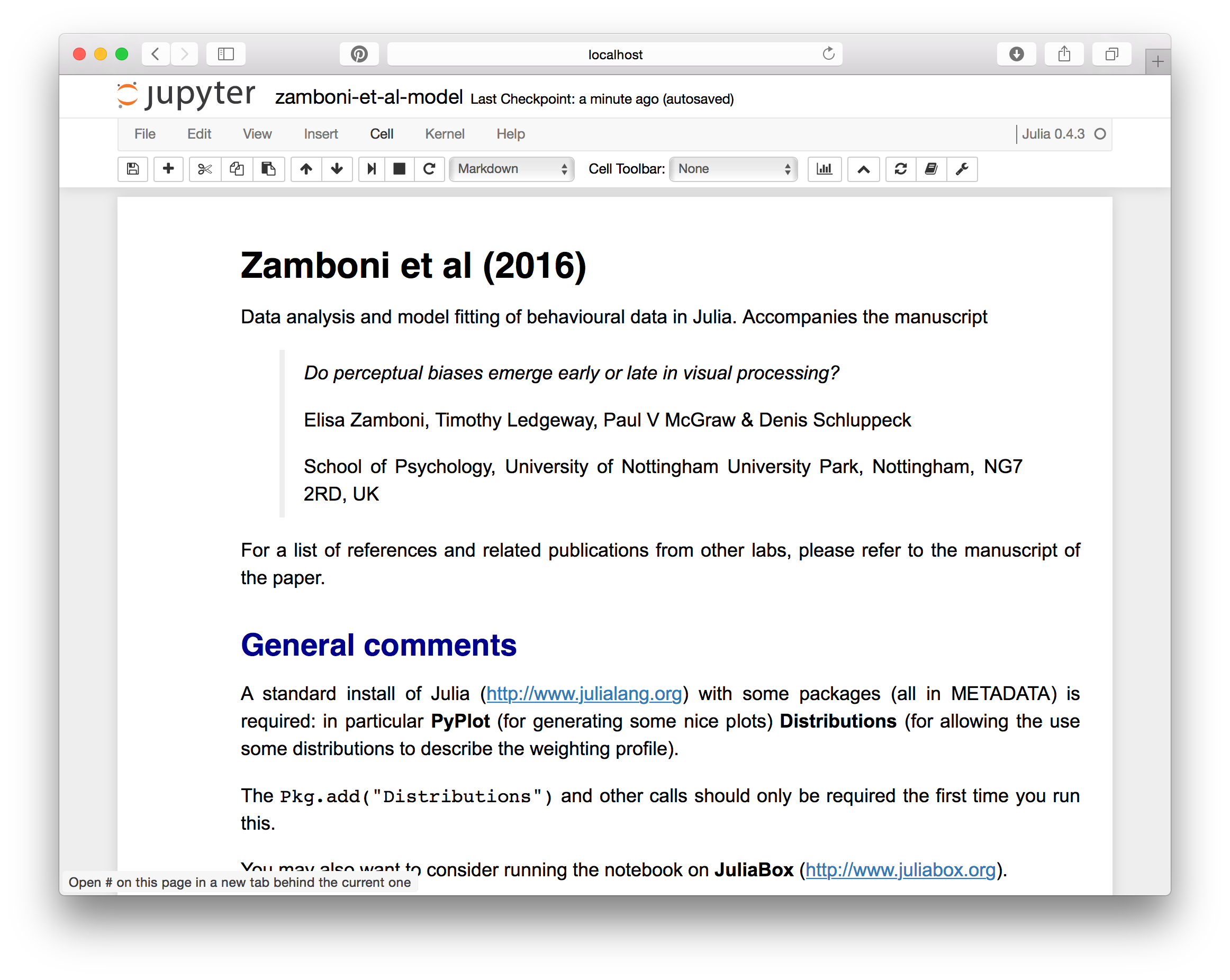The width and height of the screenshot is (1230, 980).
Task: Open the bar chart slideshow icon
Action: coord(825,169)
